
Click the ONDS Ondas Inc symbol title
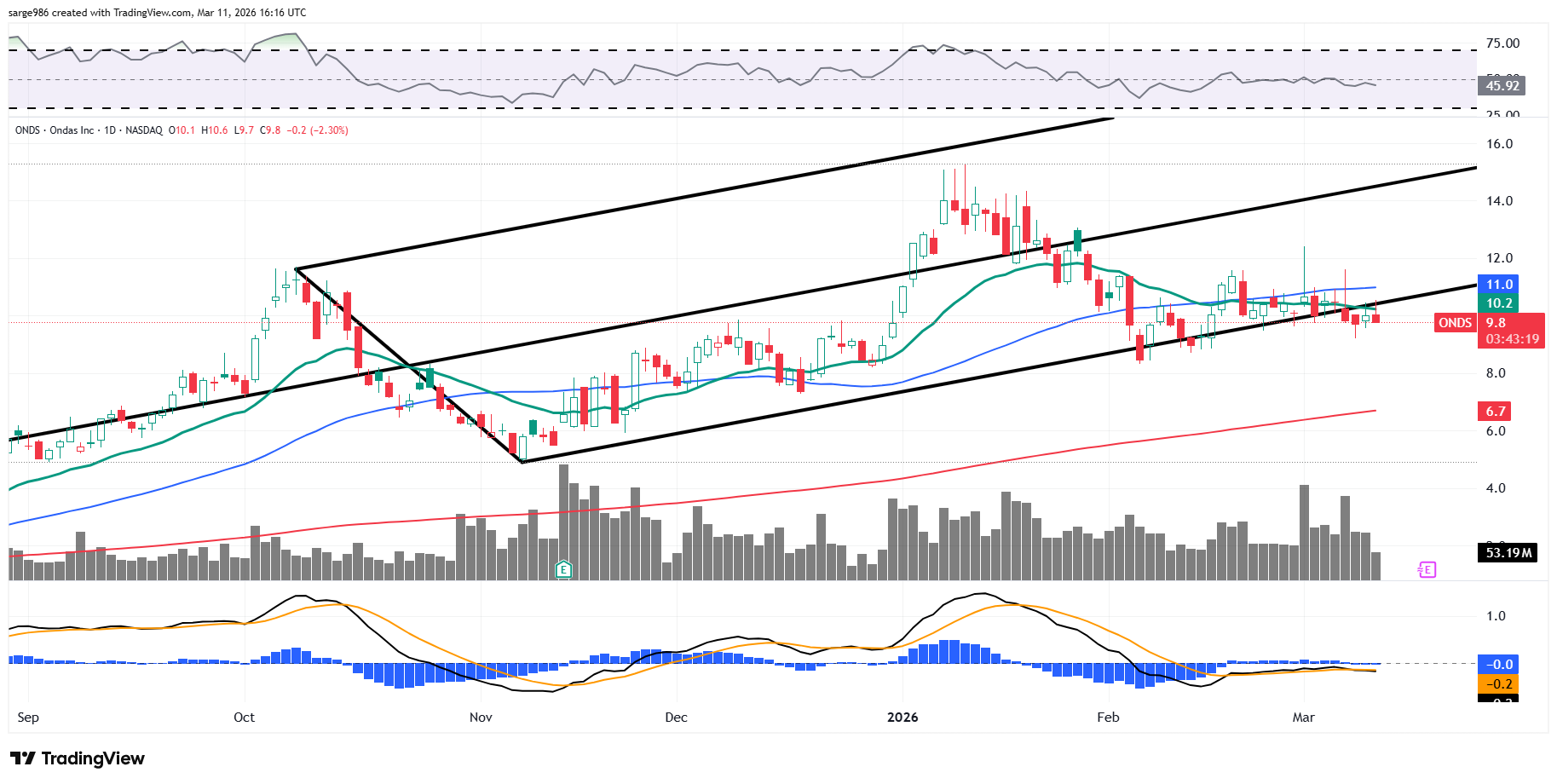(x=55, y=130)
